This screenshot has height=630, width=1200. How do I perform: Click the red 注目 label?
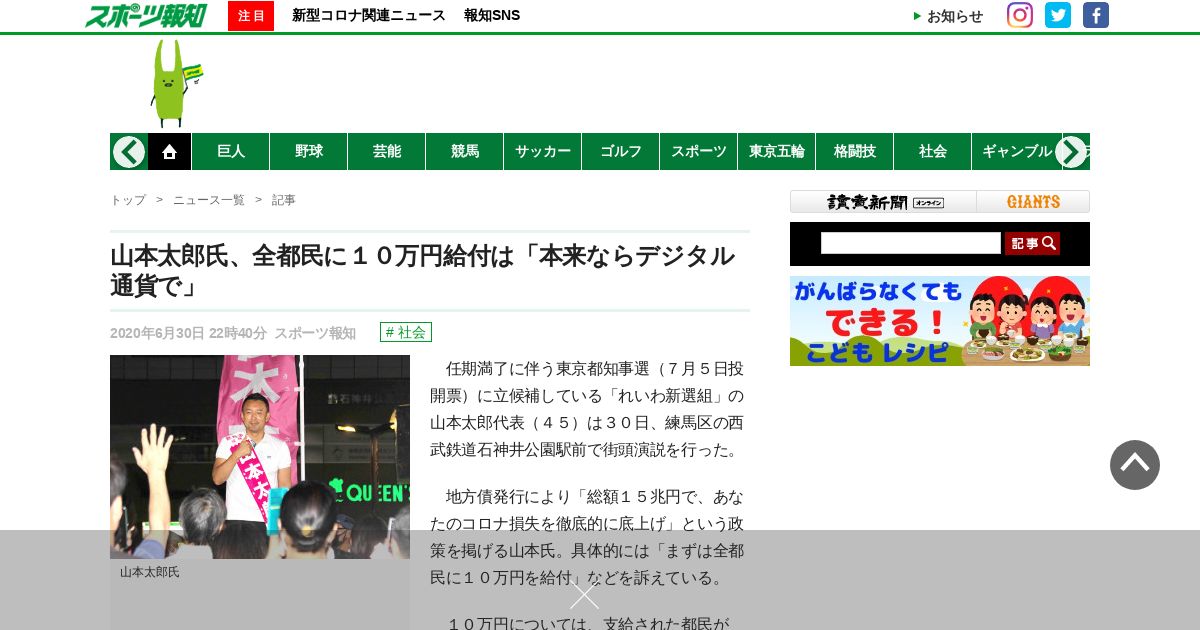[x=251, y=16]
